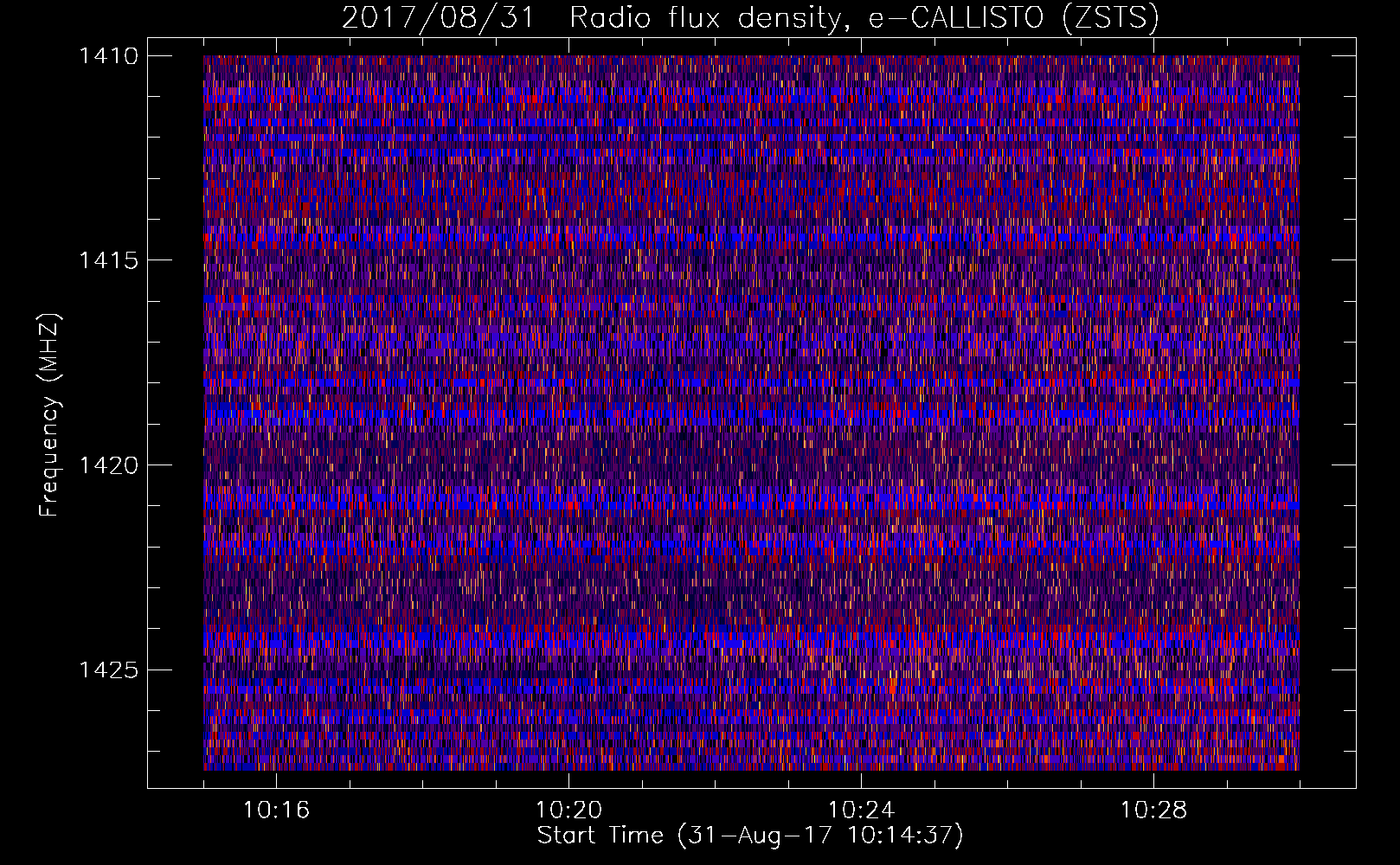
Task: Click the 10:28 time tick label
Action: pyautogui.click(x=1153, y=811)
